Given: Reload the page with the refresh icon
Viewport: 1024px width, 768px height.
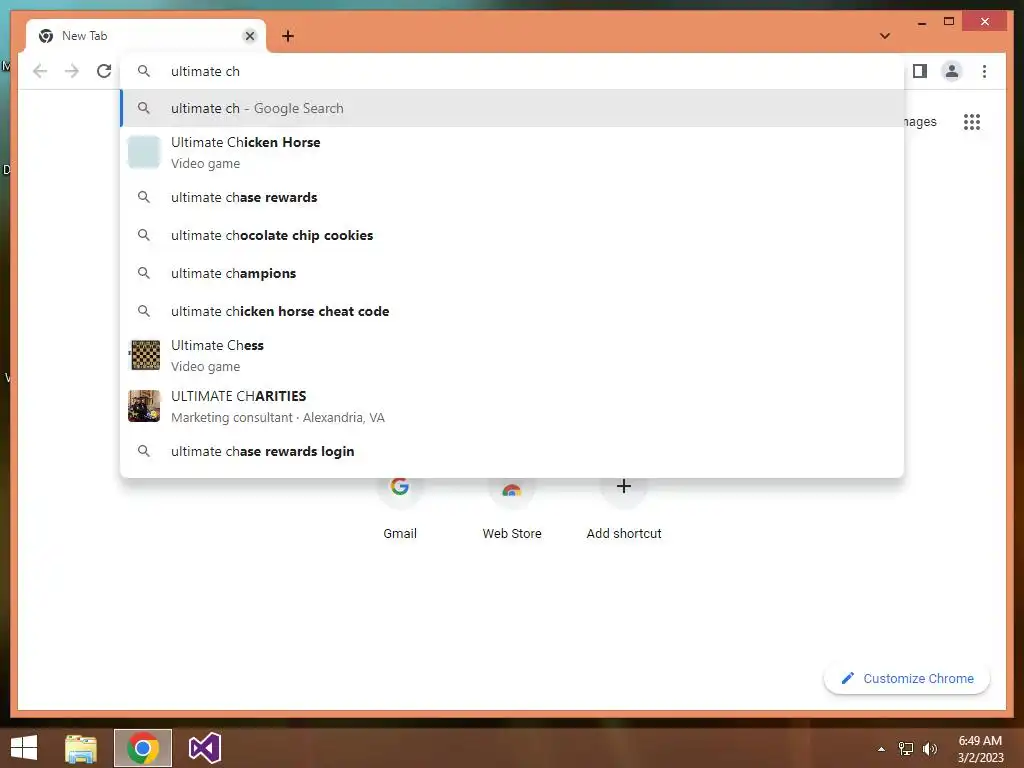Looking at the screenshot, I should (104, 71).
